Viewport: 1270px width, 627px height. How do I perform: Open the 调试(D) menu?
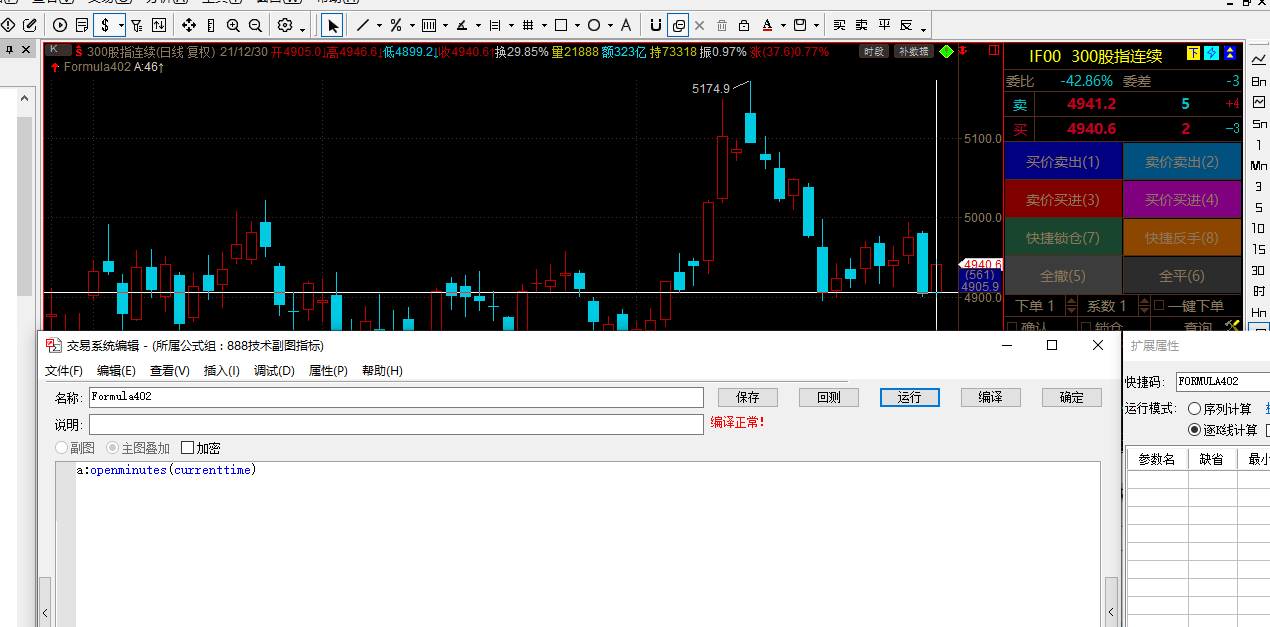coord(274,371)
